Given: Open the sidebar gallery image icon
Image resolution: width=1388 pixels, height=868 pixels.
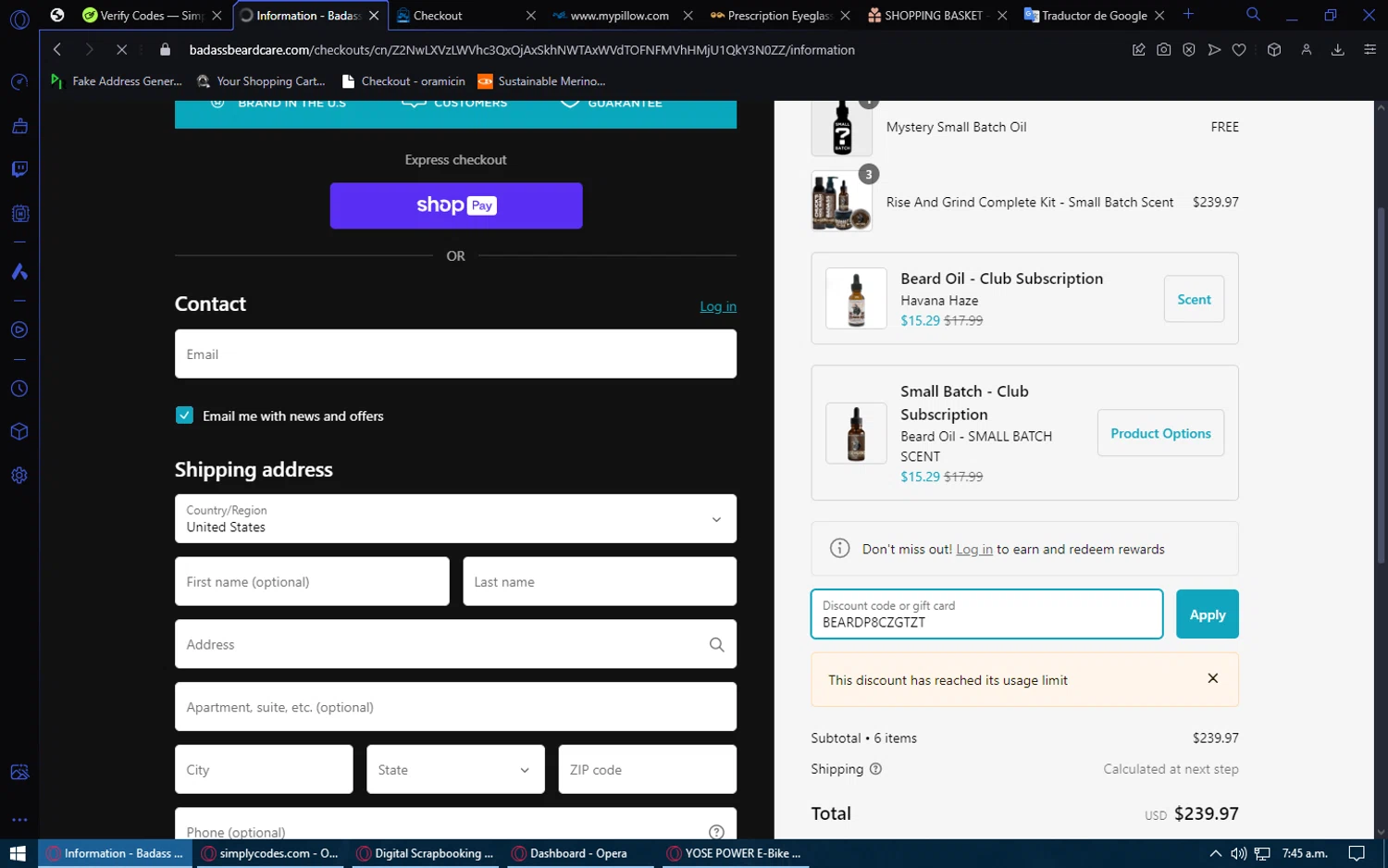Looking at the screenshot, I should (19, 773).
